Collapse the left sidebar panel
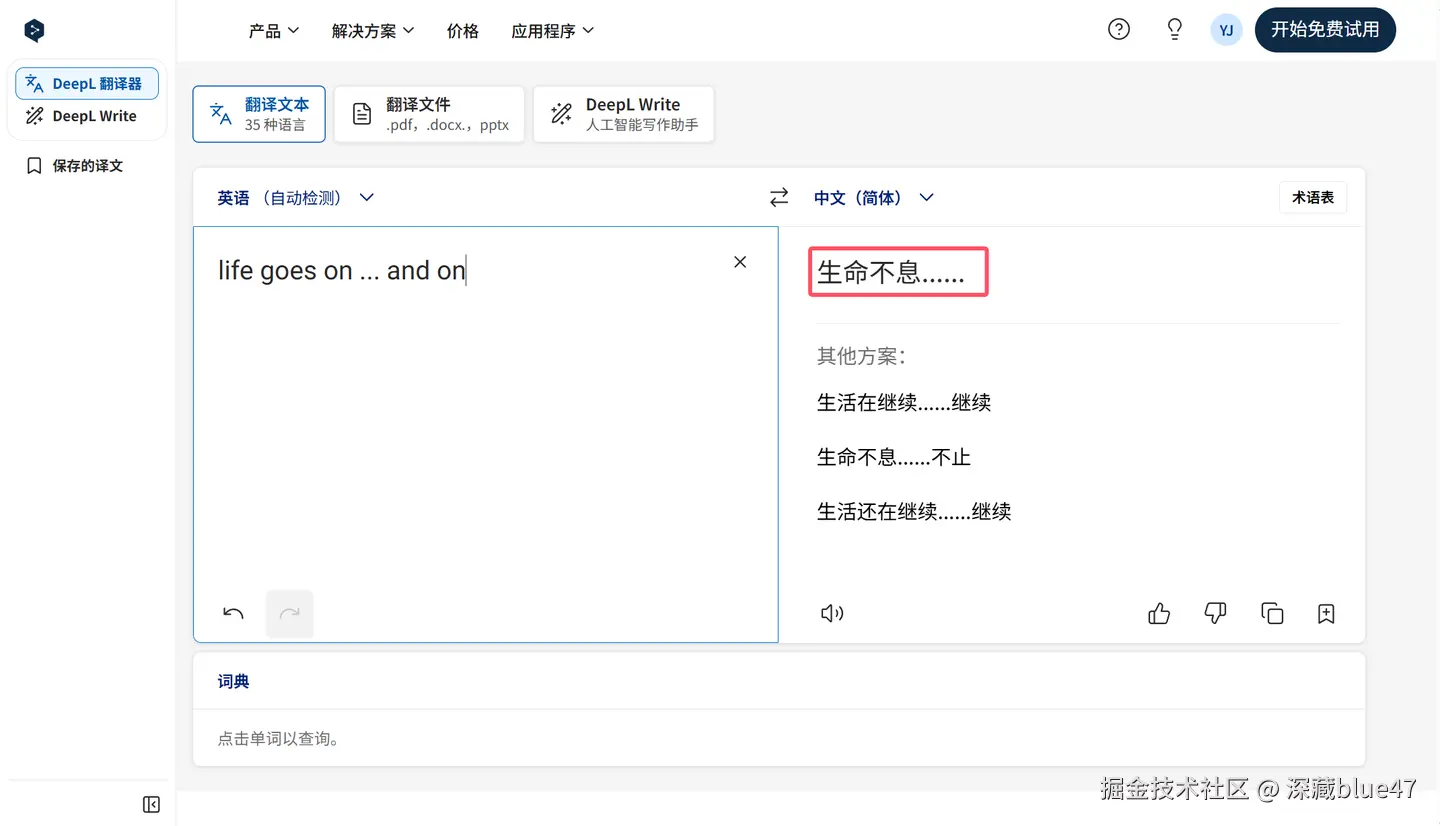 pyautogui.click(x=151, y=804)
